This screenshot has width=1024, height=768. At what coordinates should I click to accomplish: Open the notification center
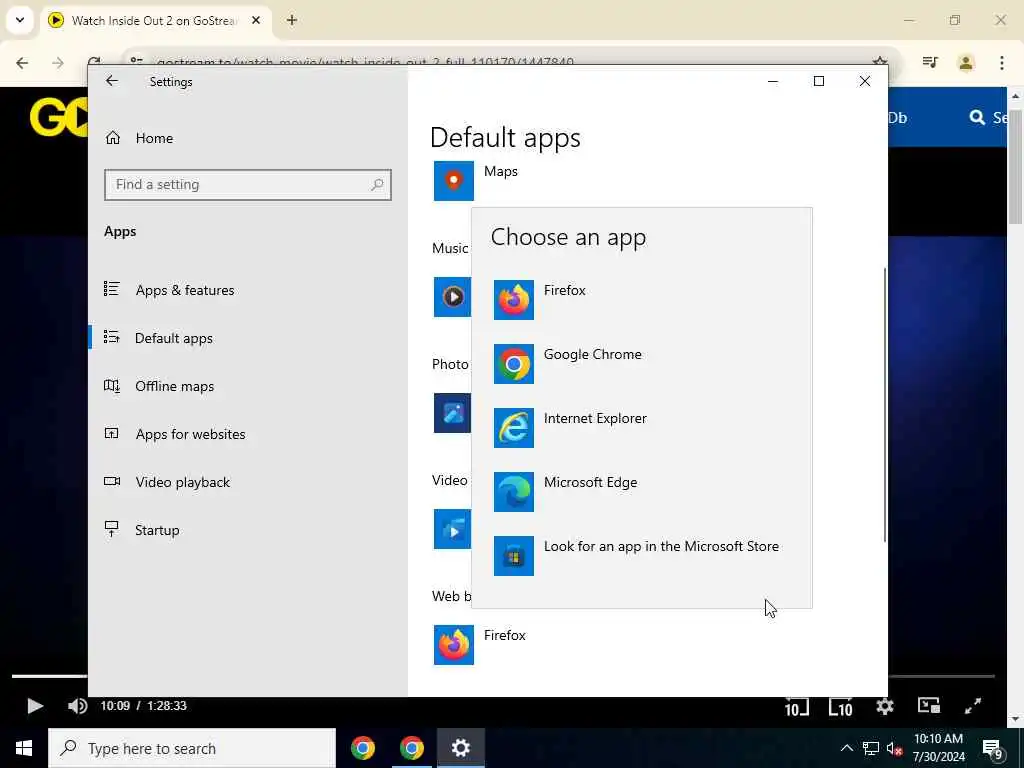coord(993,748)
